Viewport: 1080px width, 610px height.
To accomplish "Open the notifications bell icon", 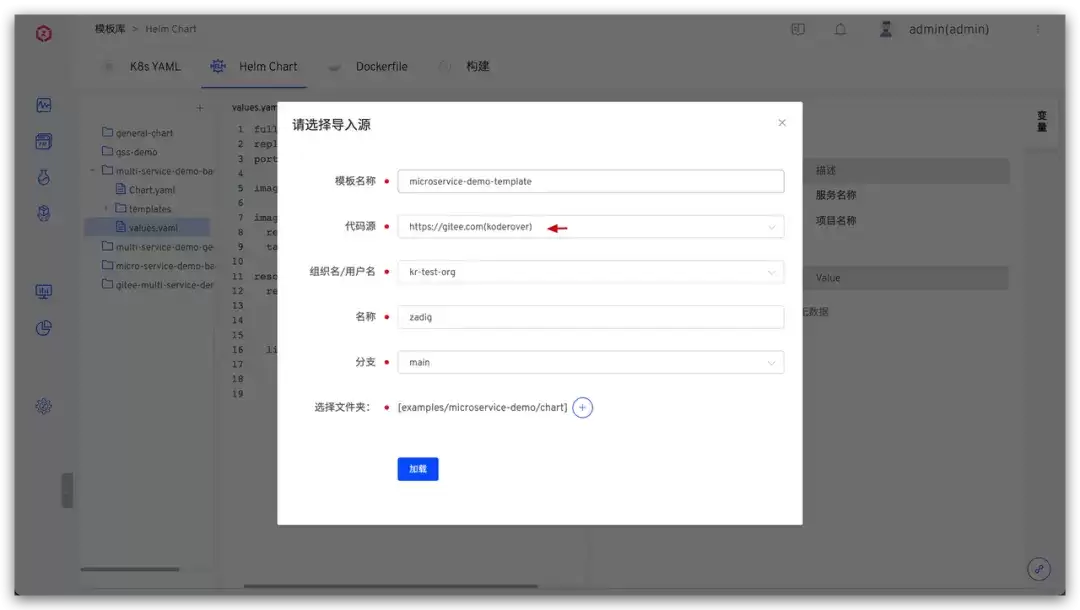I will 840,29.
